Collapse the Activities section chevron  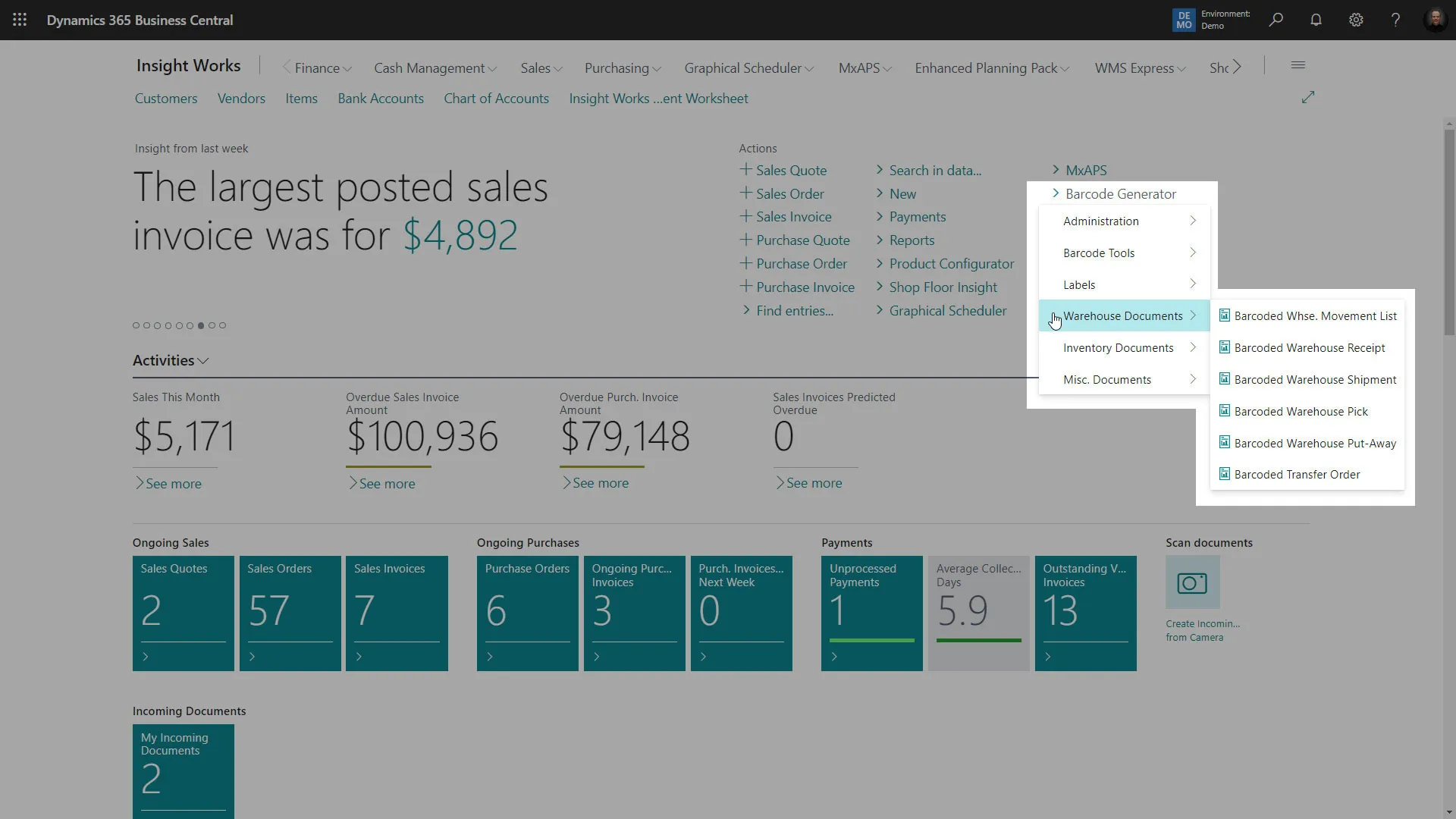tap(203, 361)
